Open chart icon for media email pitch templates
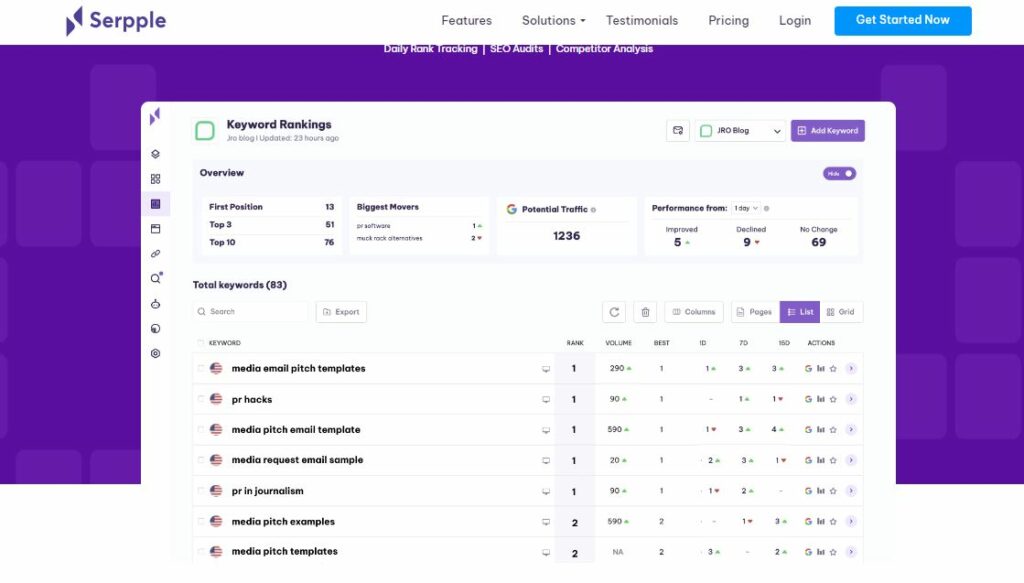 click(x=821, y=369)
